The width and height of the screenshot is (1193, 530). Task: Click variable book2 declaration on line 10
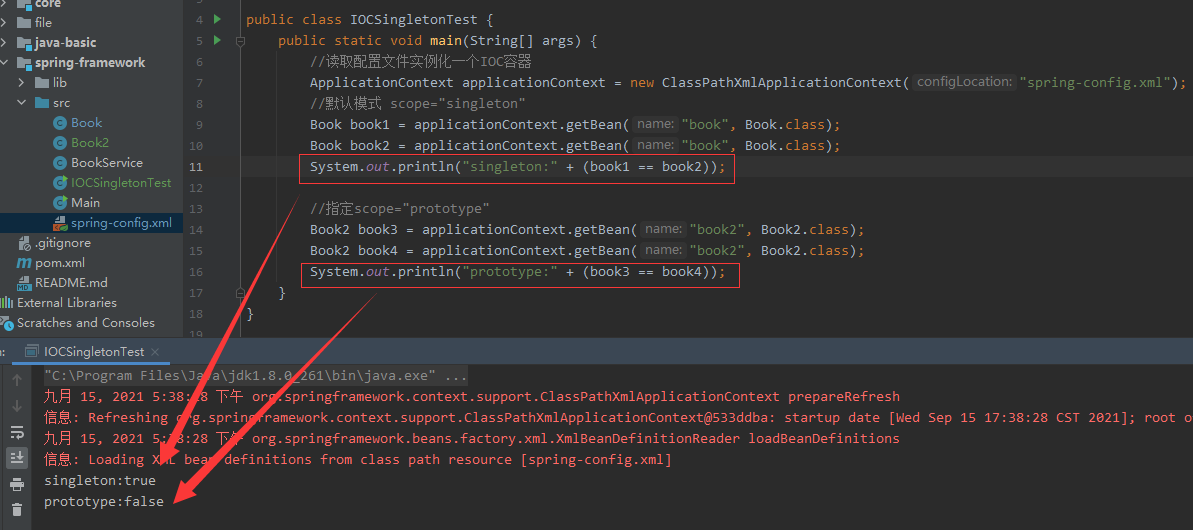(x=370, y=145)
